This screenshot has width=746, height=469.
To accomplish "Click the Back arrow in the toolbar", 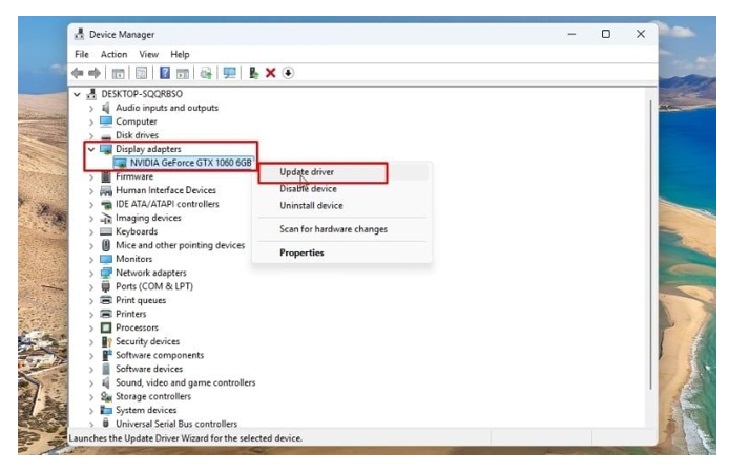I will (x=77, y=73).
